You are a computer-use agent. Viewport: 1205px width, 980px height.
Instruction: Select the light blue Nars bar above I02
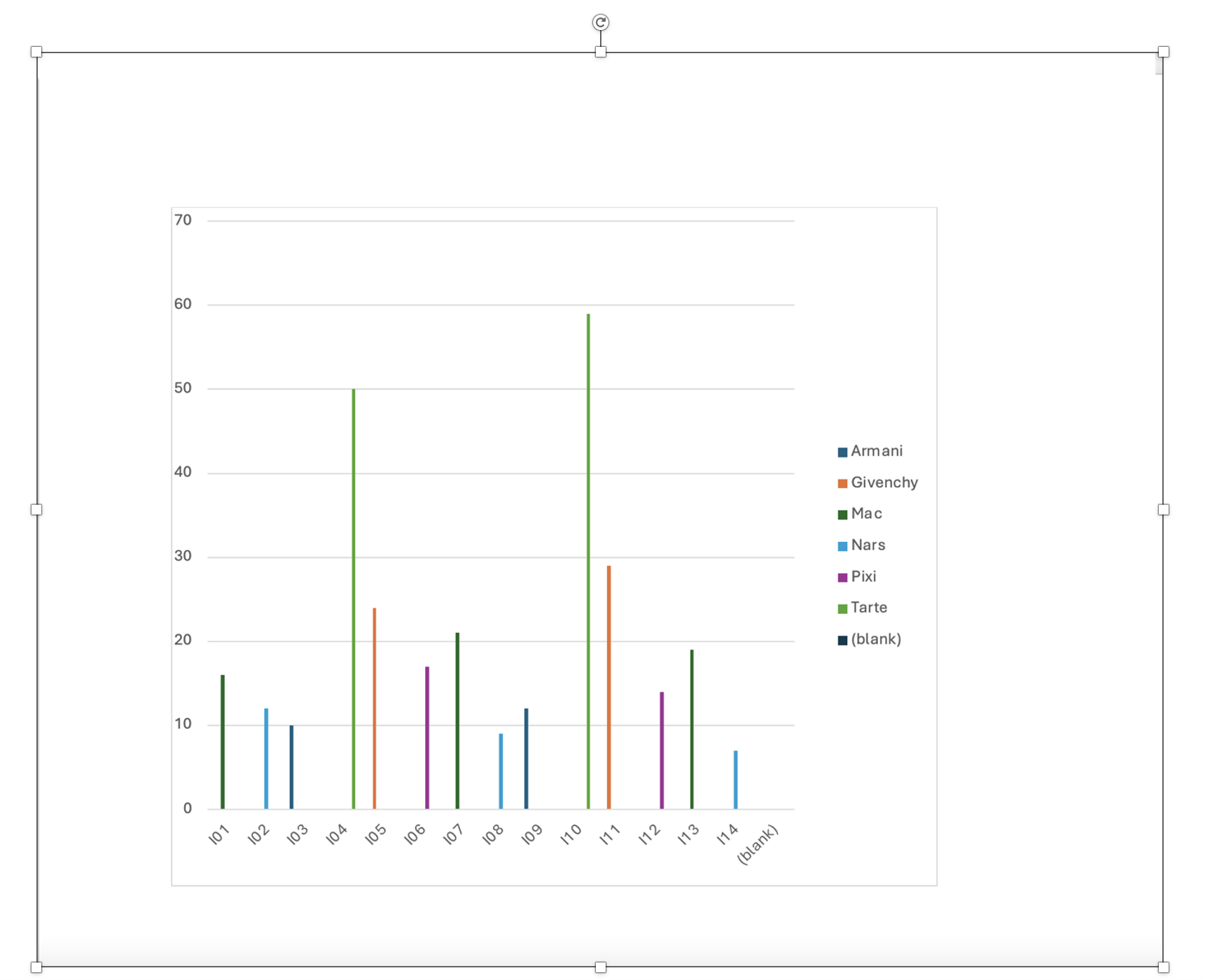266,759
